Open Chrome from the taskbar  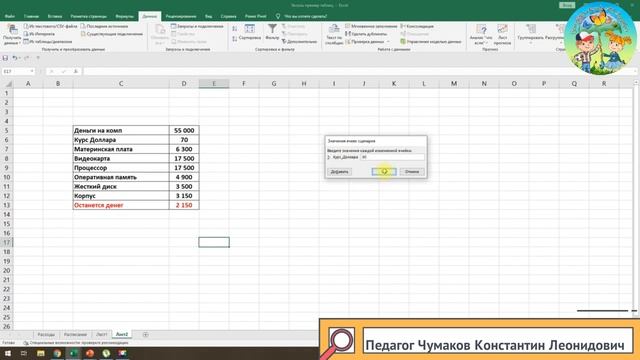tap(57, 353)
